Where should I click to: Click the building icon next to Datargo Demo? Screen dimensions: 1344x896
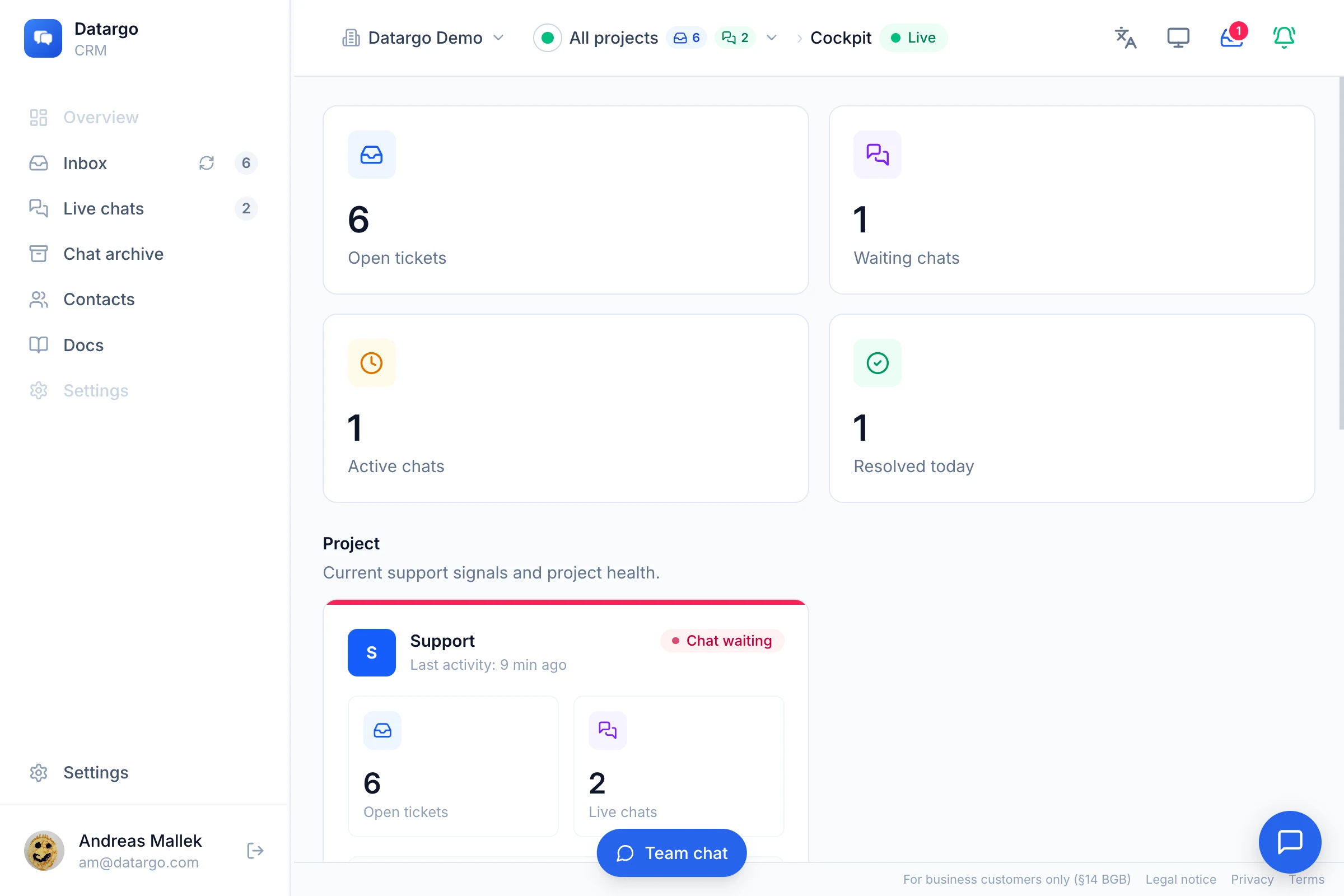351,38
